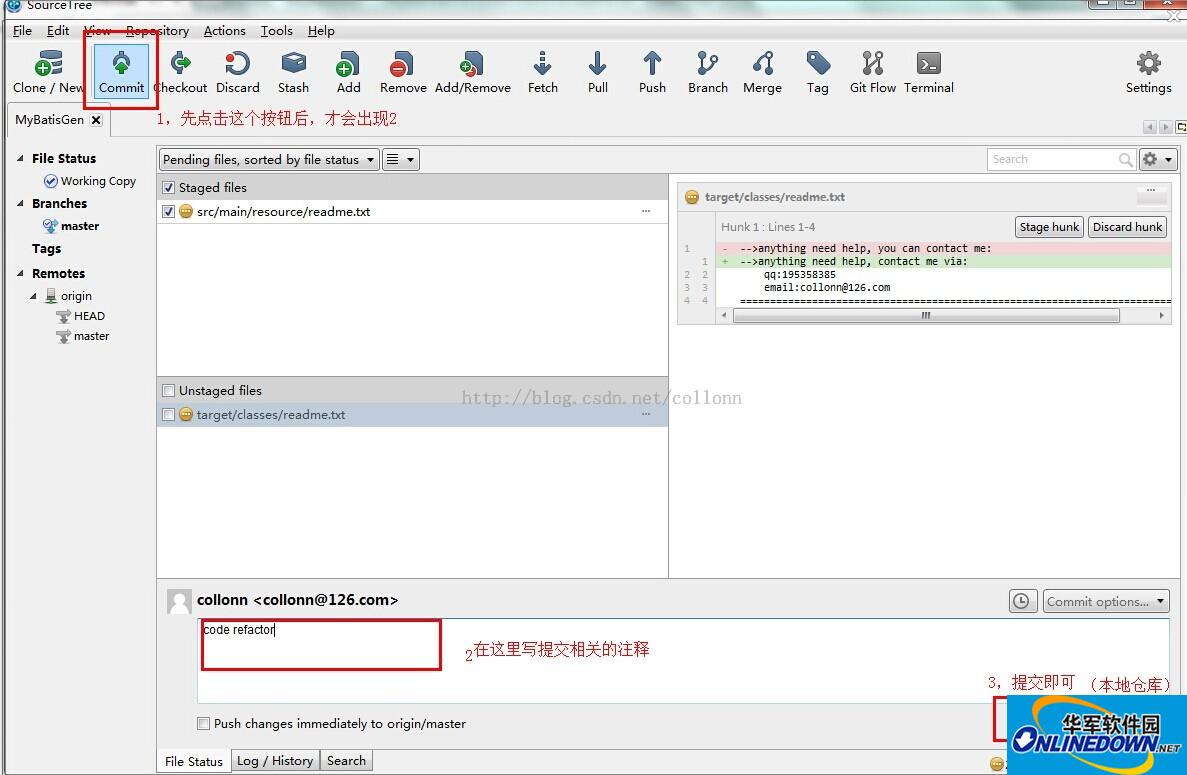This screenshot has width=1187, height=775.
Task: Select the Checkout toolbar icon
Action: coord(180,72)
